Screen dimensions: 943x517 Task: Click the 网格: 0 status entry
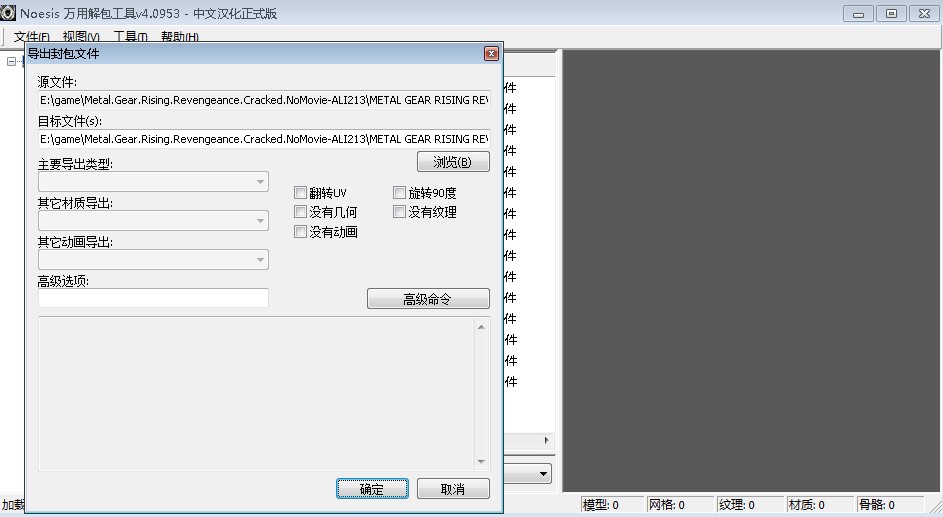678,505
